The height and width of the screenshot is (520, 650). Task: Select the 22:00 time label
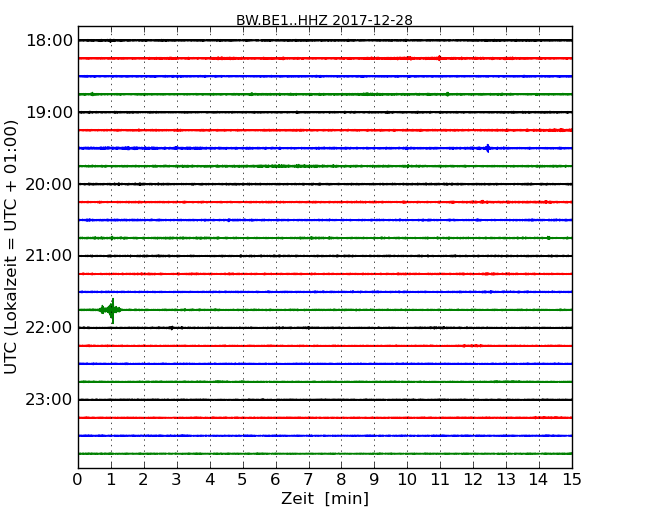[49, 328]
